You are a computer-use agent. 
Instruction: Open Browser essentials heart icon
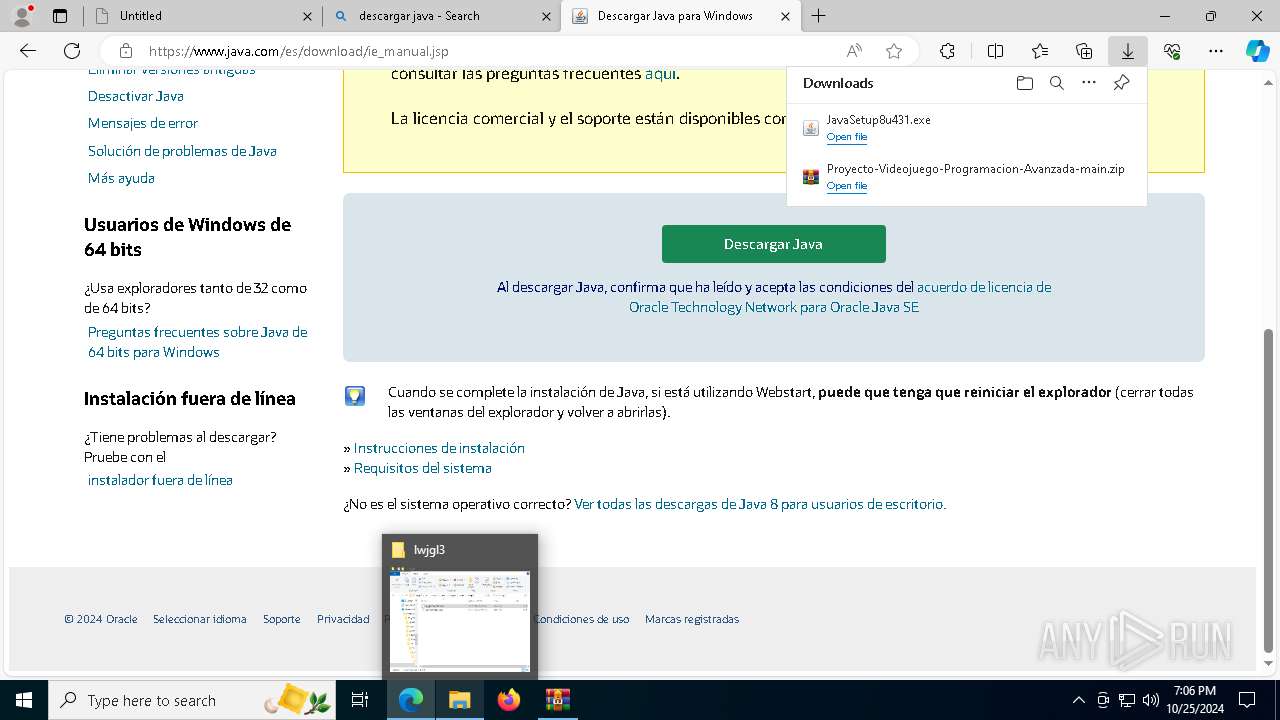1172,51
